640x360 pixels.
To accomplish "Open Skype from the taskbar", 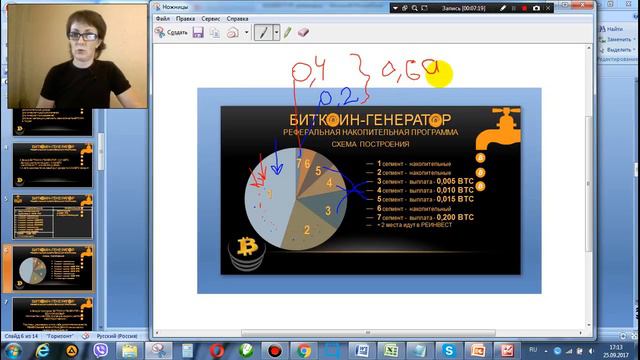I will (x=449, y=351).
